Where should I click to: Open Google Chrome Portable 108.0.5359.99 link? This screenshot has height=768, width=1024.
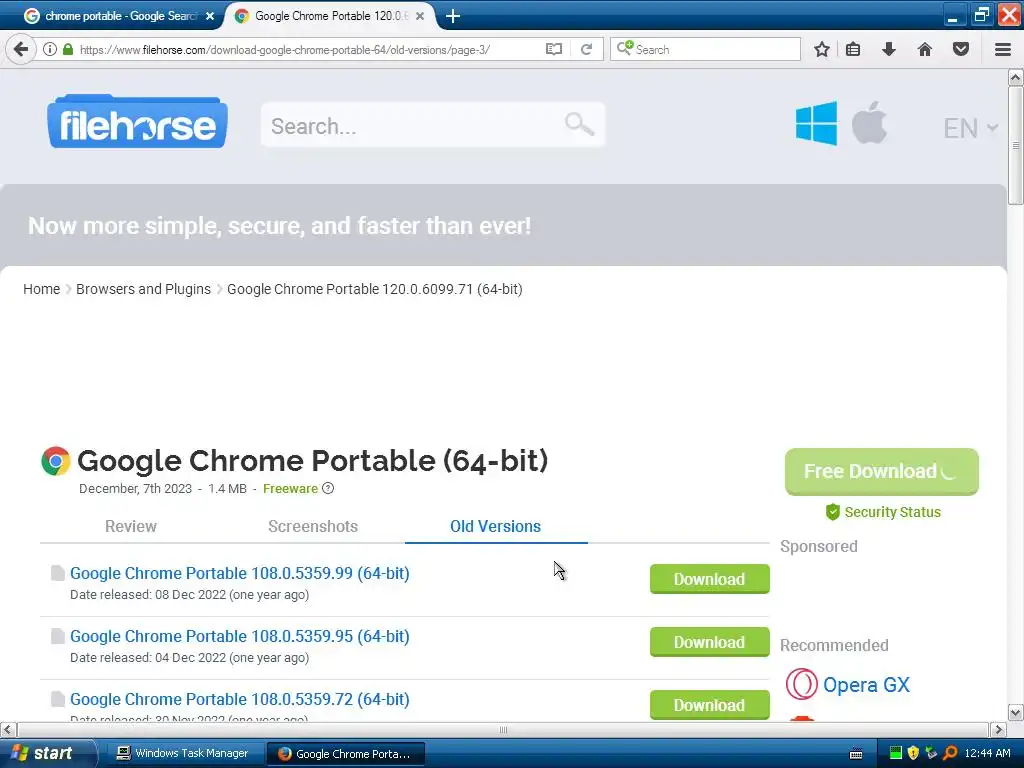click(240, 573)
